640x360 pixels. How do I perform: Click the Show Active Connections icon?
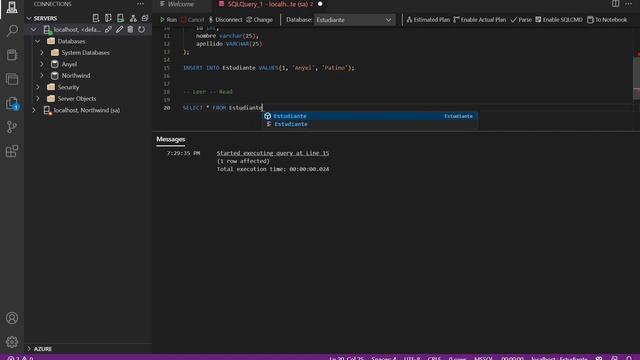coord(120,18)
